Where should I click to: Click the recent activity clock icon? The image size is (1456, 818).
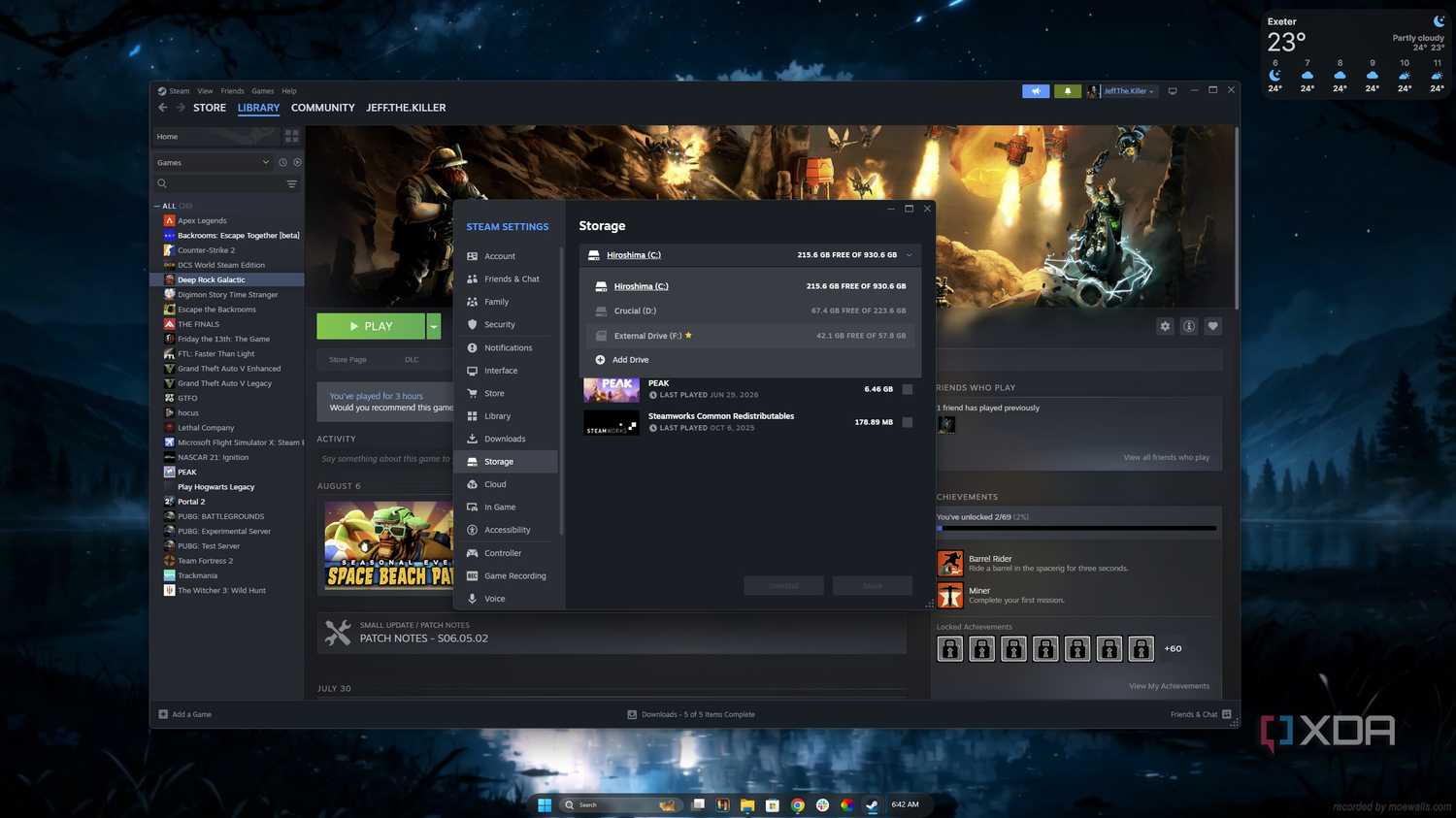(283, 163)
